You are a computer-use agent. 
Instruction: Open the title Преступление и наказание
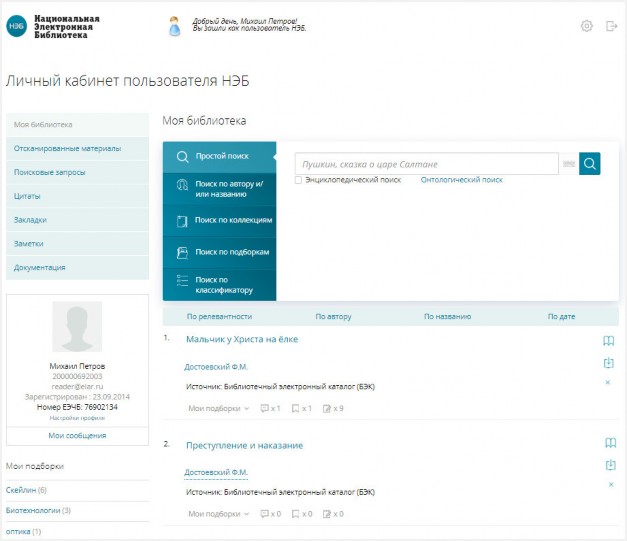click(x=245, y=446)
